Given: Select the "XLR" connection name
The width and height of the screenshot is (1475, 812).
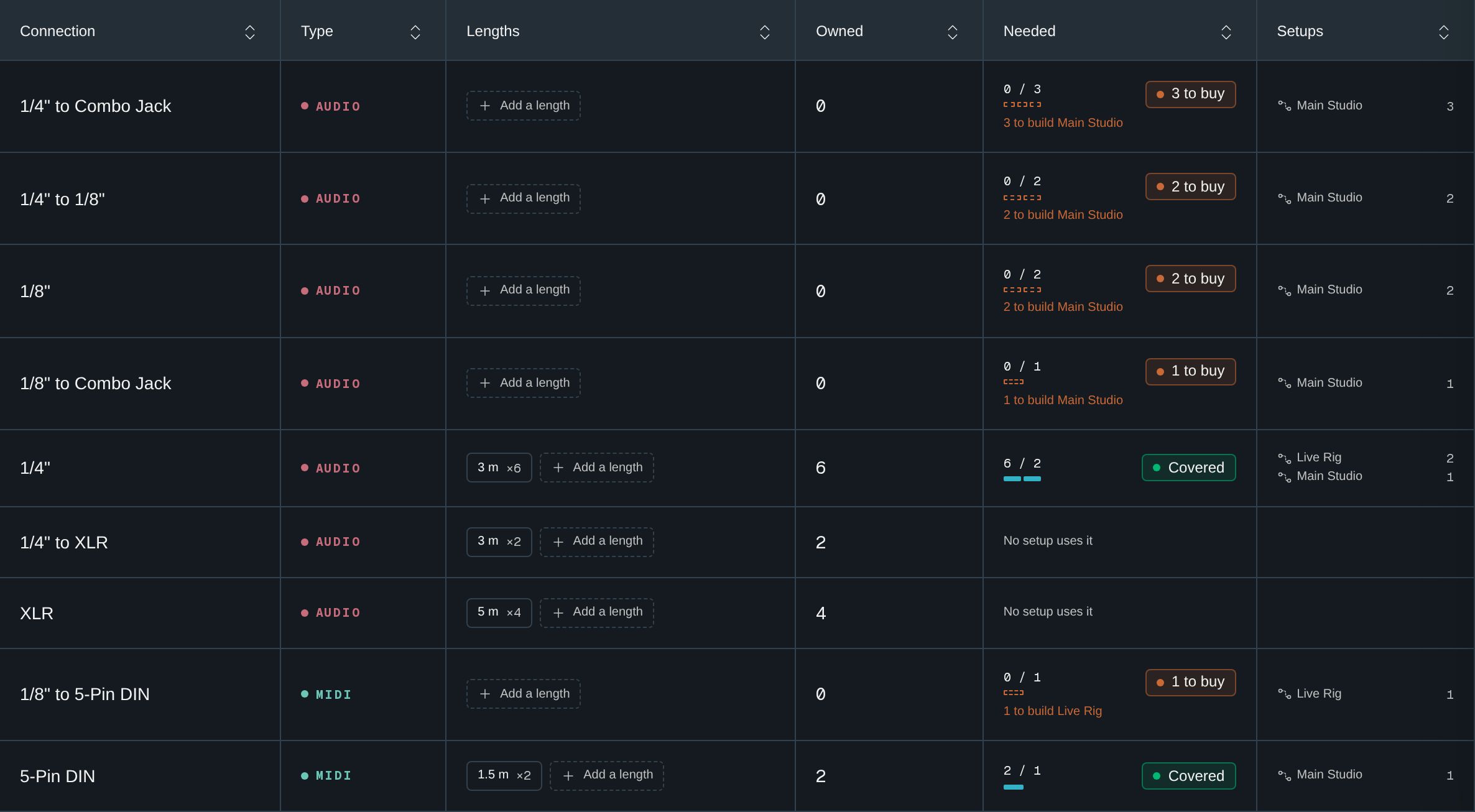Looking at the screenshot, I should pyautogui.click(x=37, y=613).
